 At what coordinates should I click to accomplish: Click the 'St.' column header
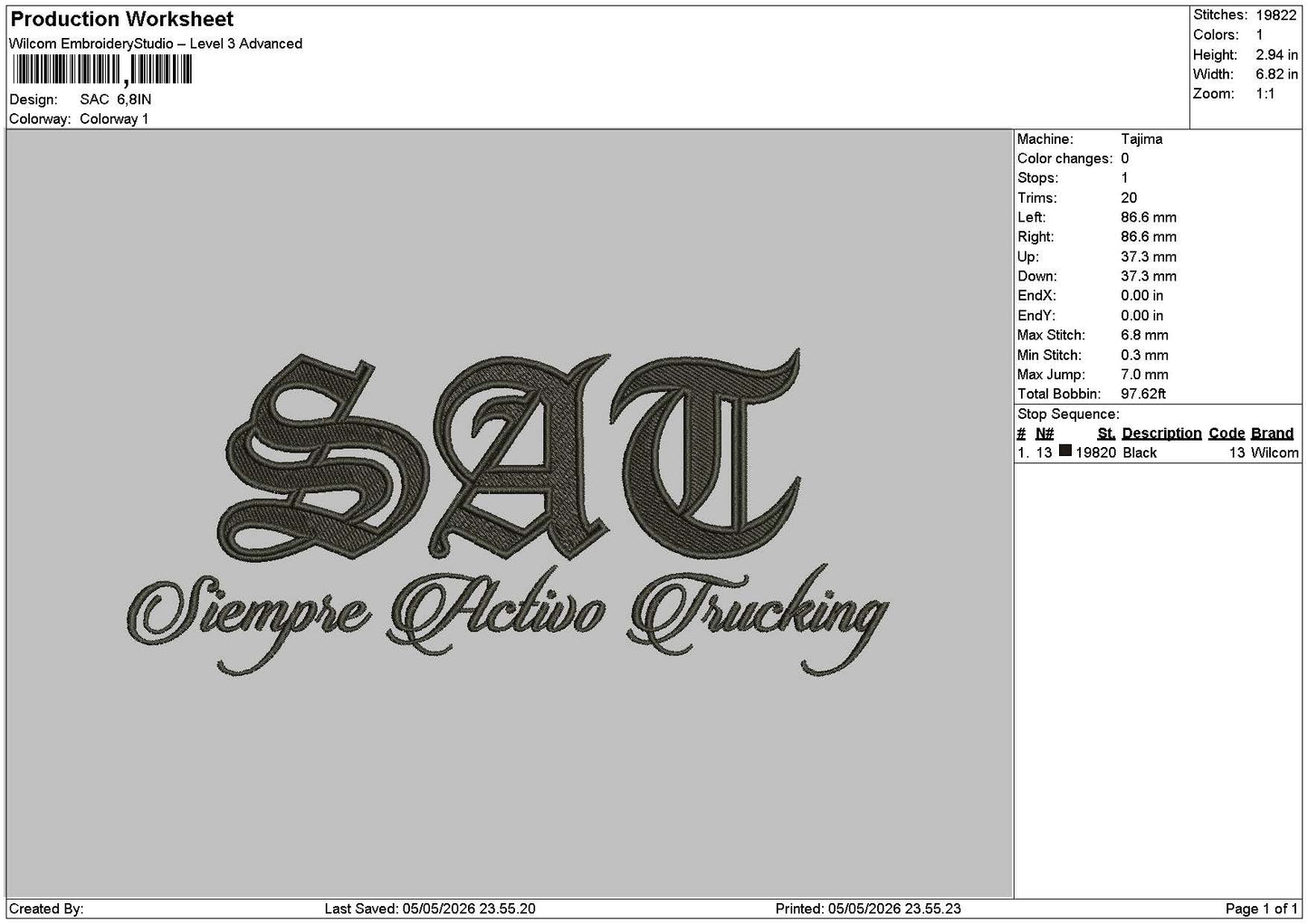(x=1106, y=433)
